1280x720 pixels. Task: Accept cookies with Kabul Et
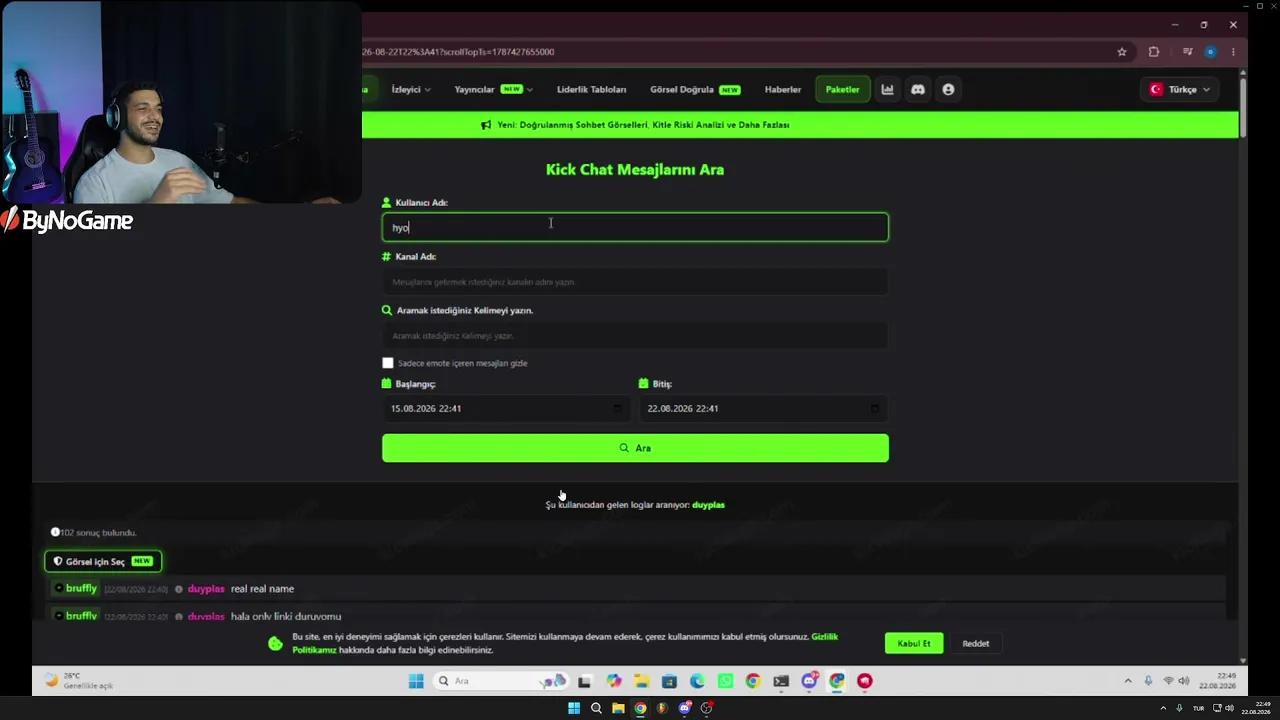click(914, 644)
